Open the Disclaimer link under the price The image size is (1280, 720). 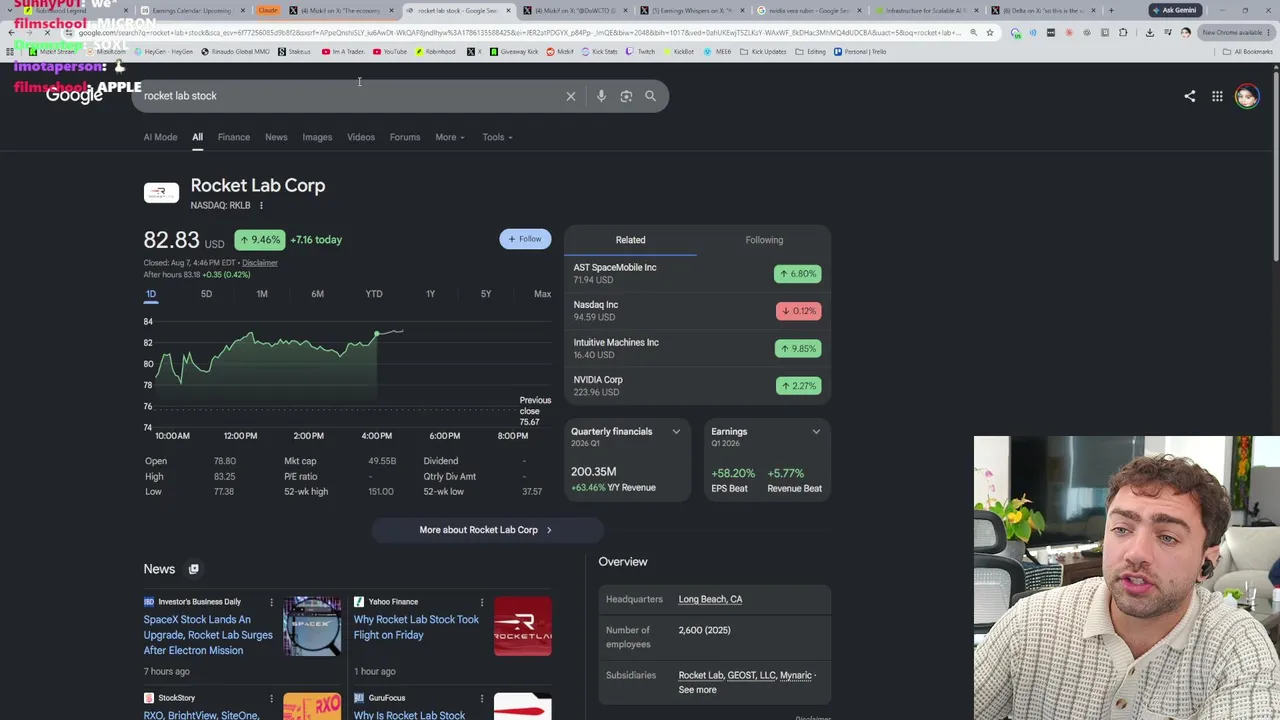point(260,263)
